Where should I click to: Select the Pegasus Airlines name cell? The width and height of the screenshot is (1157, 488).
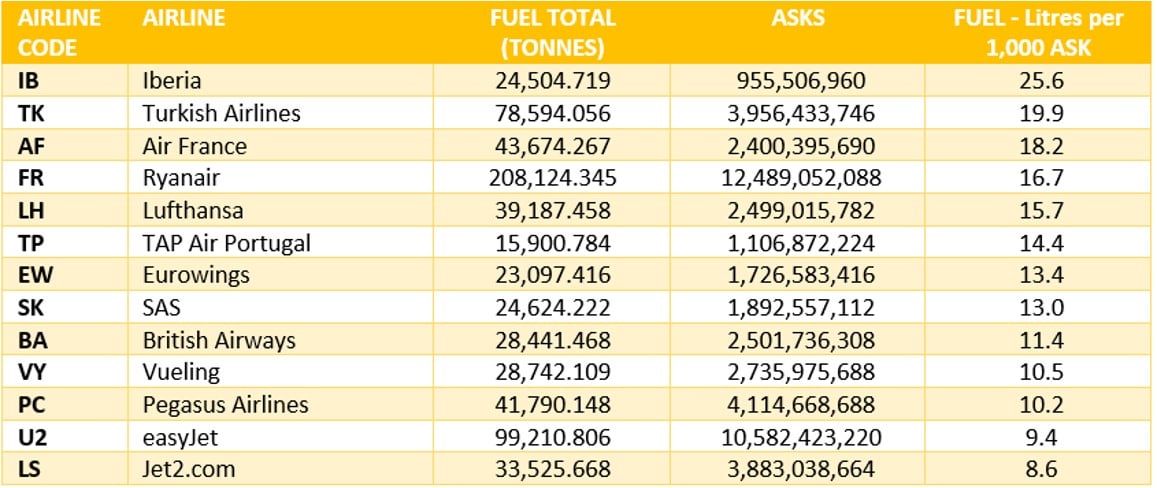pyautogui.click(x=225, y=406)
